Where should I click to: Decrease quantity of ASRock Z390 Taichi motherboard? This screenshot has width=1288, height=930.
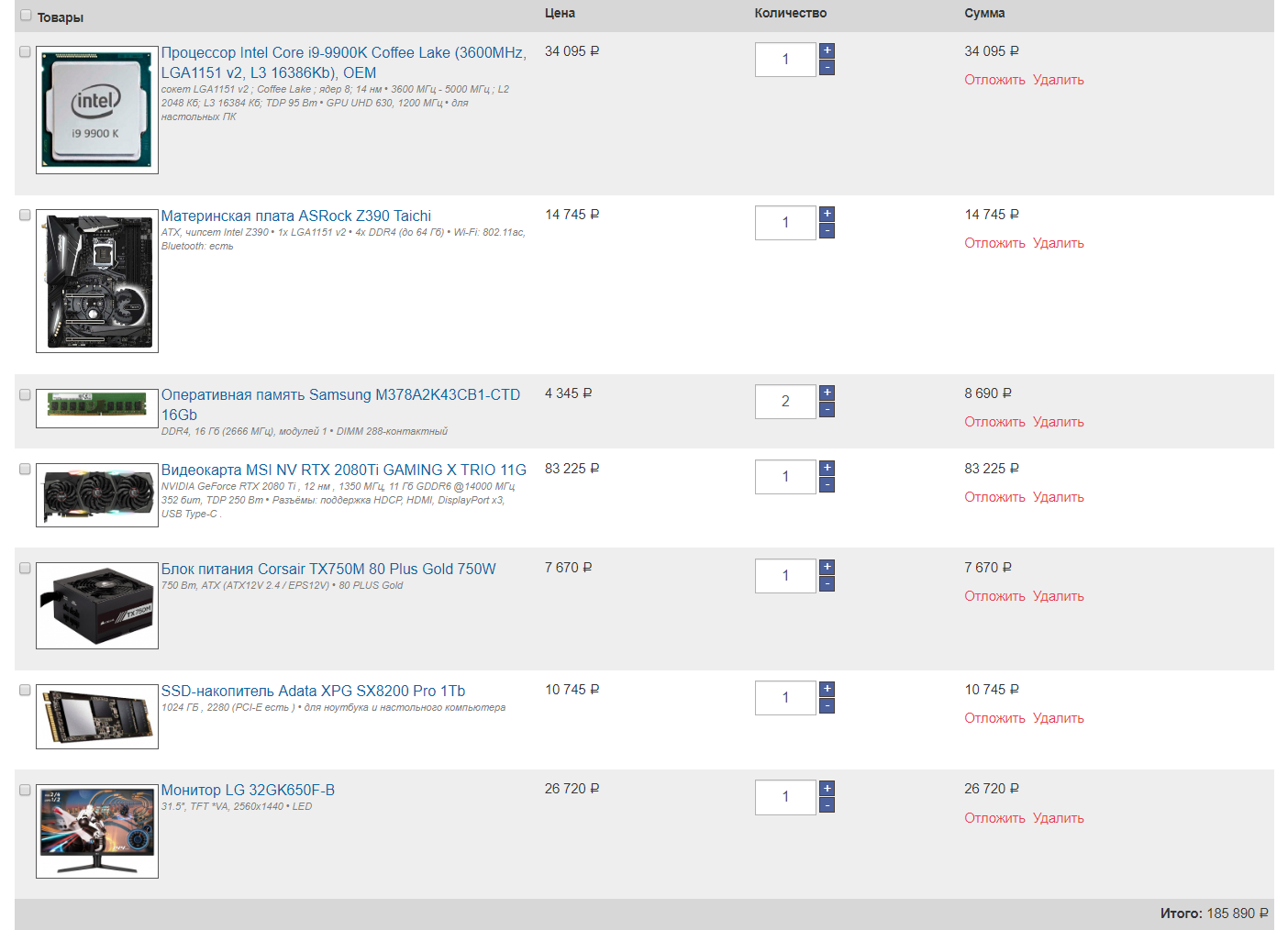coord(827,231)
